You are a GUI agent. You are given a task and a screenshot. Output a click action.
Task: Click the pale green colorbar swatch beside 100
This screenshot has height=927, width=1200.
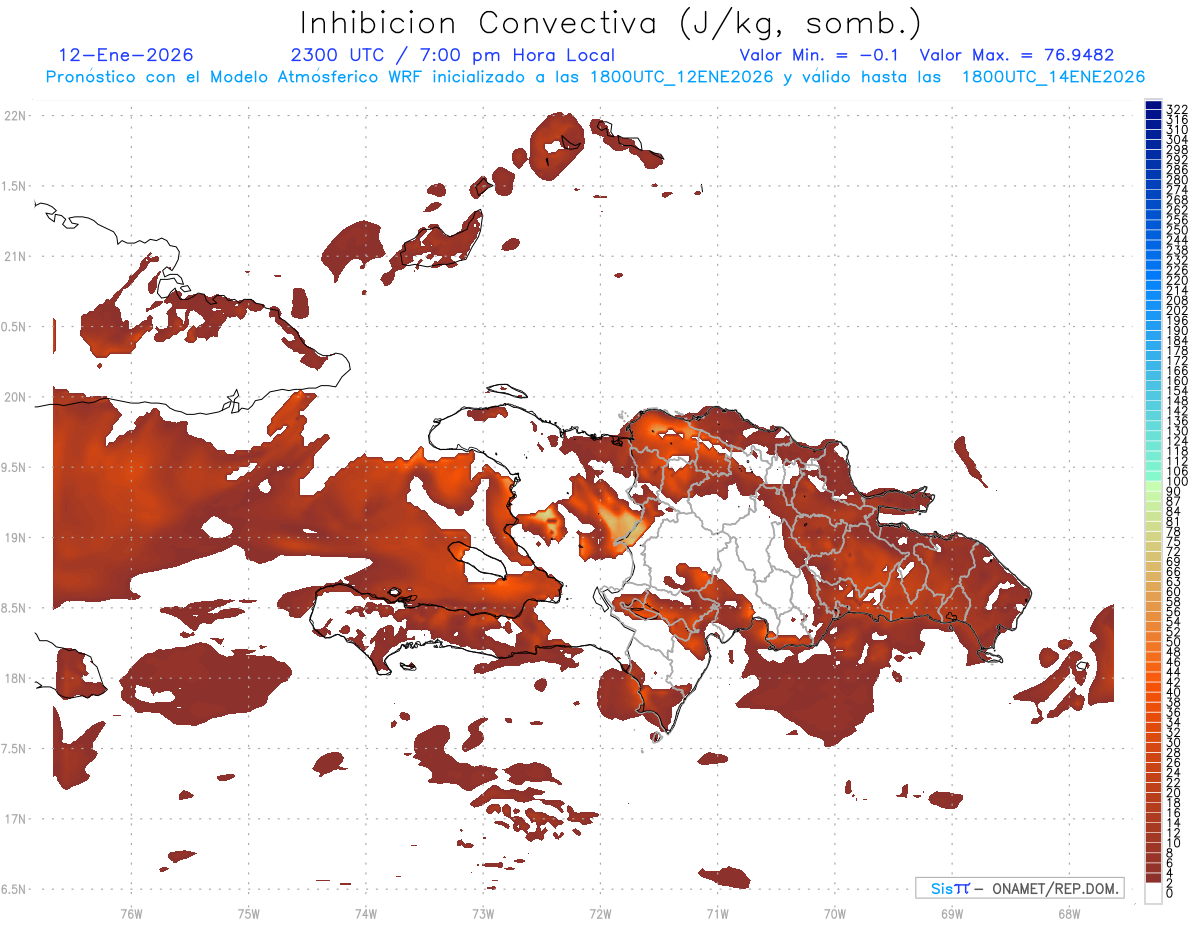1153,487
